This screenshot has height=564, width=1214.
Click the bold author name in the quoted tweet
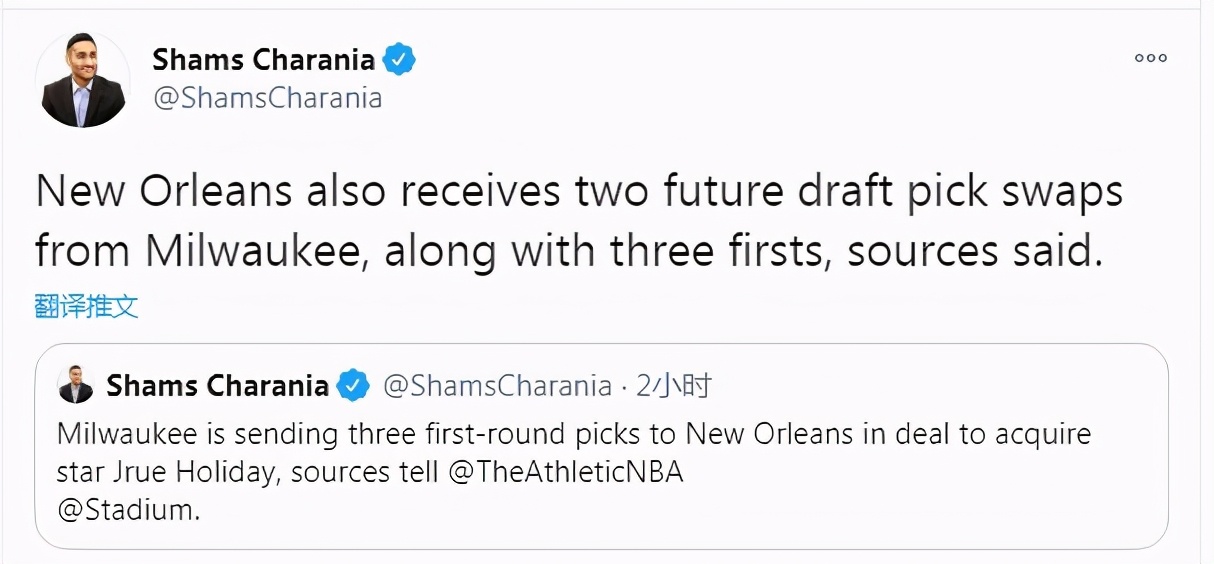tap(217, 385)
